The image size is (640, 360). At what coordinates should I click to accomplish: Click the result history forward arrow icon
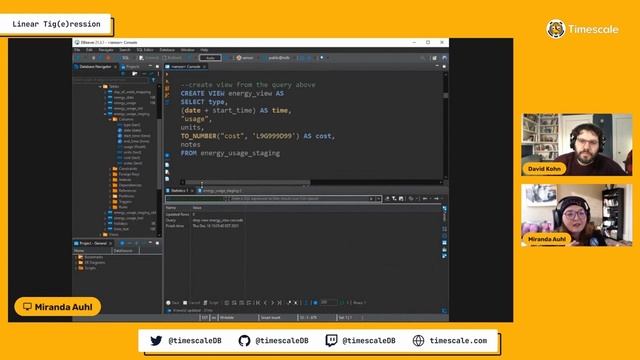(x=436, y=199)
